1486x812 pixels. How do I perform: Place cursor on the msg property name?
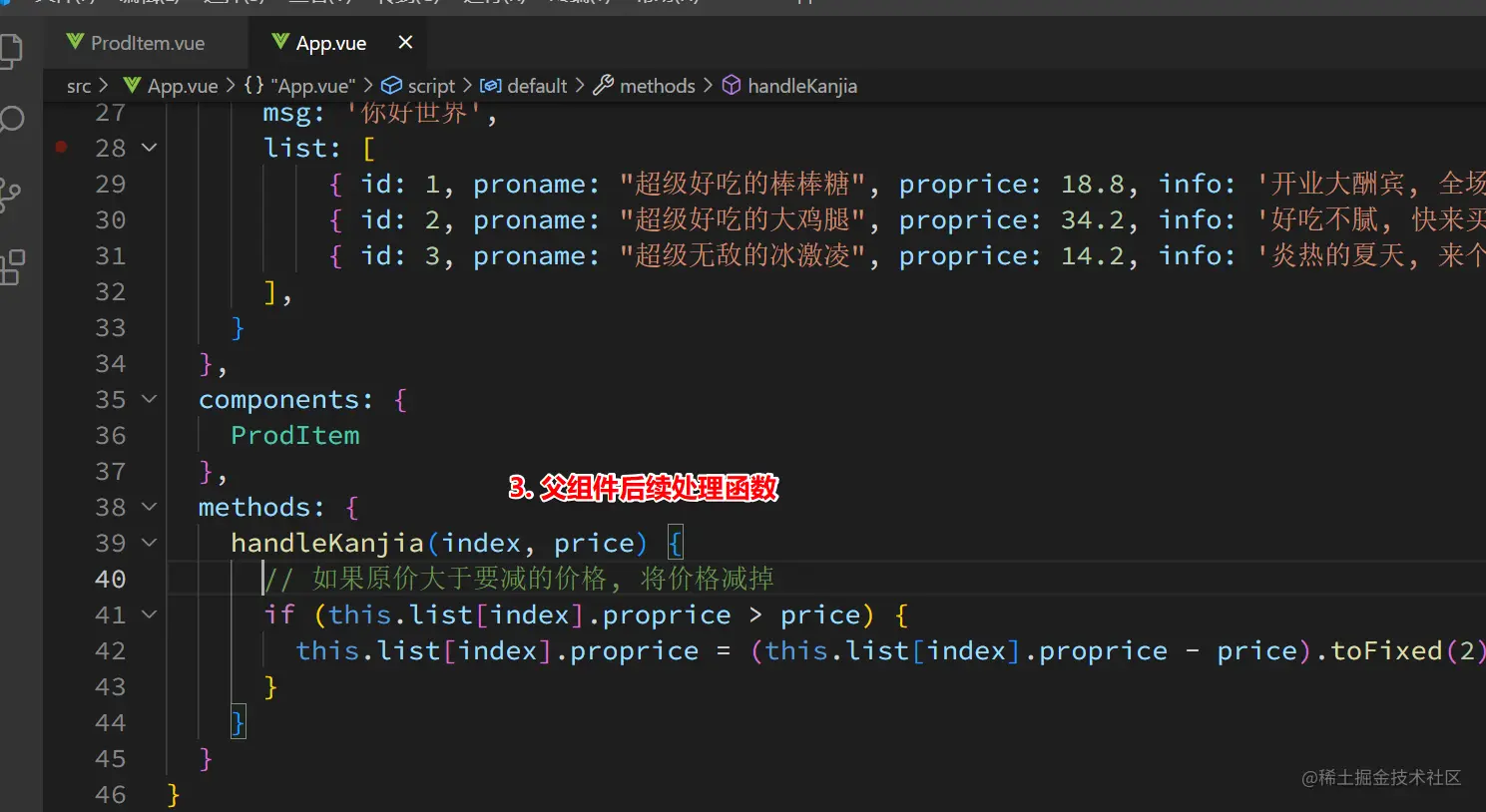pos(286,113)
